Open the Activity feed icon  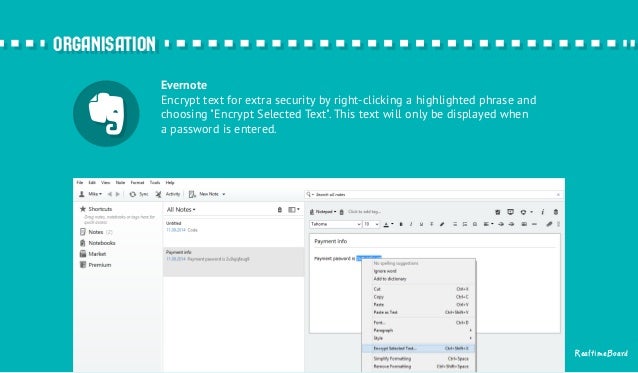click(x=158, y=194)
